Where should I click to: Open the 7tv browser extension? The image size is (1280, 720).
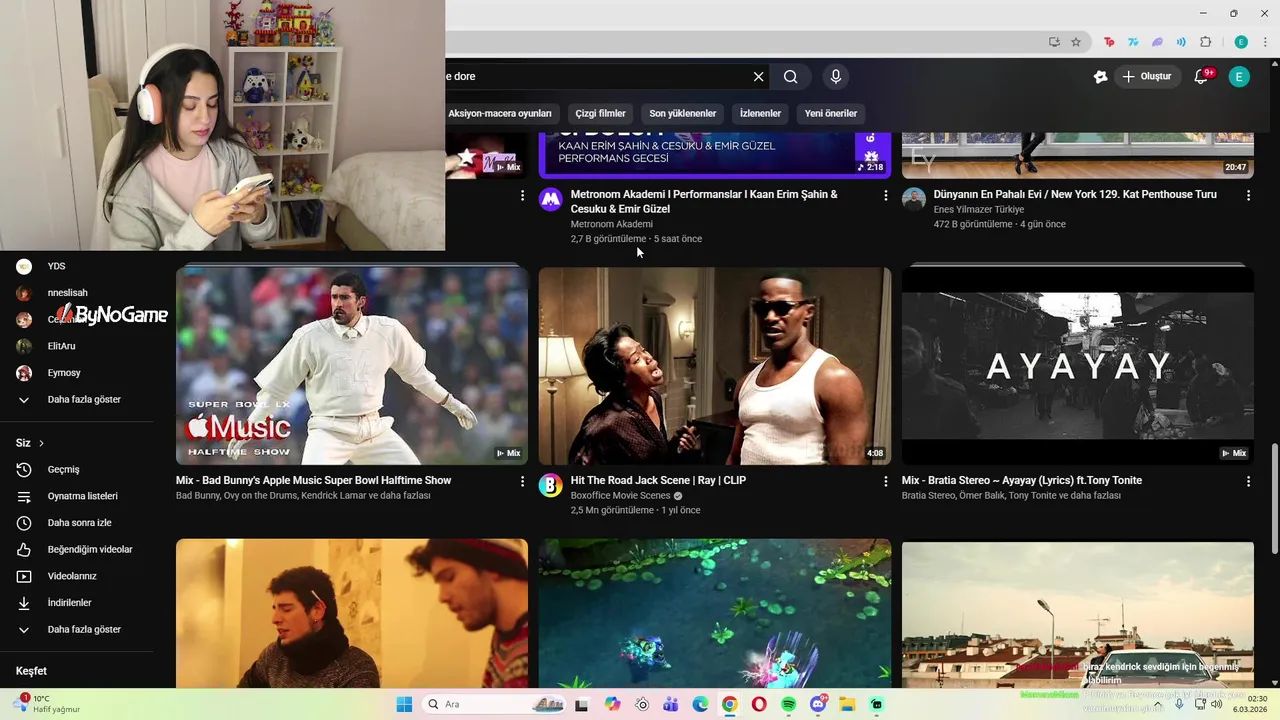point(1133,42)
